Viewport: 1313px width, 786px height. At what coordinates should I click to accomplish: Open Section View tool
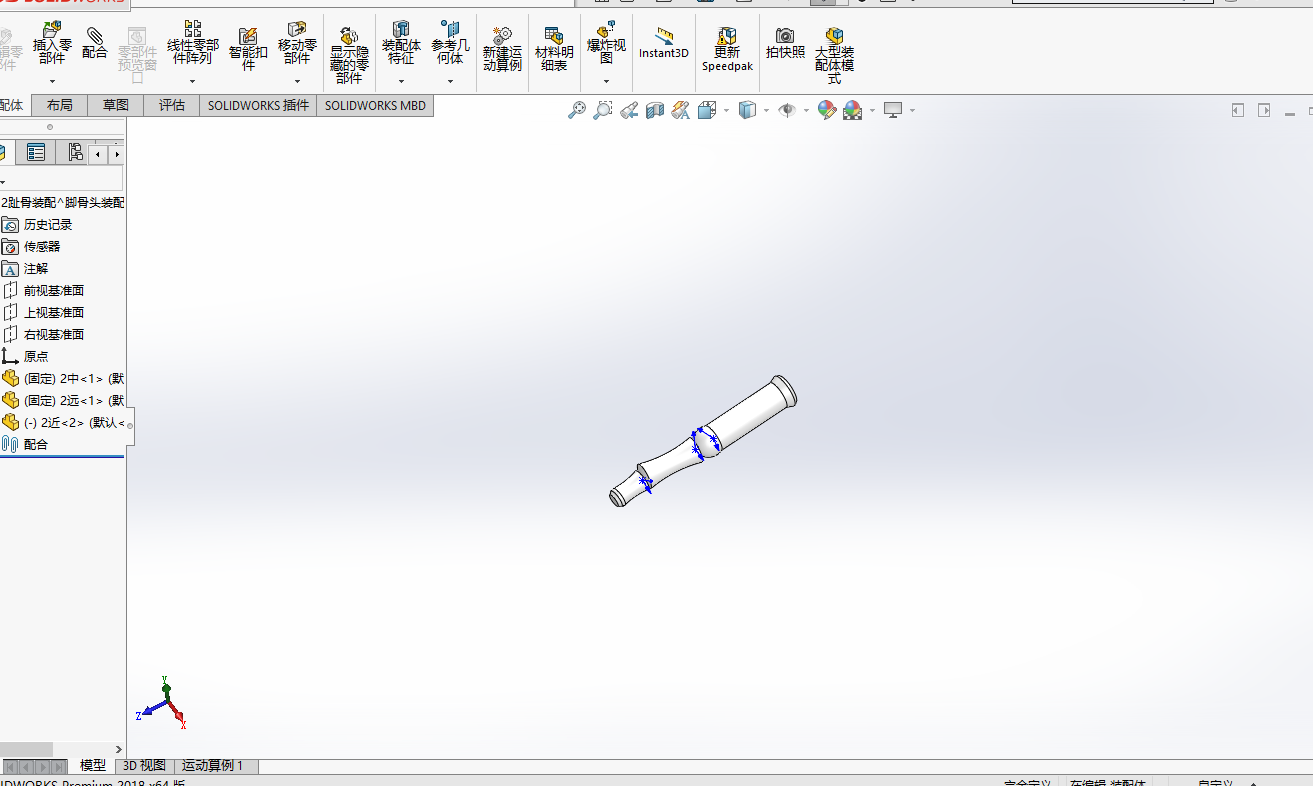[655, 110]
